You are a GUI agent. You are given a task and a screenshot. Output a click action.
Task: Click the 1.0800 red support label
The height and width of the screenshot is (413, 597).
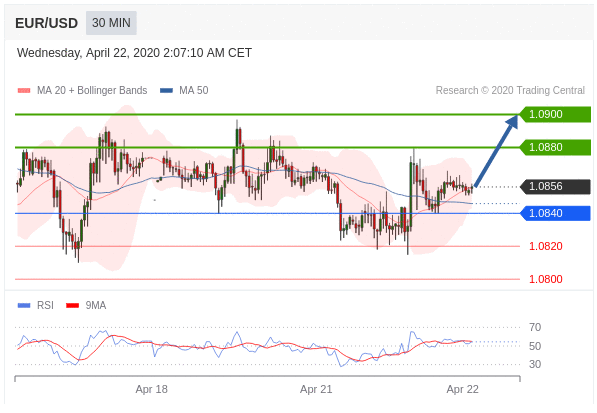tap(546, 279)
